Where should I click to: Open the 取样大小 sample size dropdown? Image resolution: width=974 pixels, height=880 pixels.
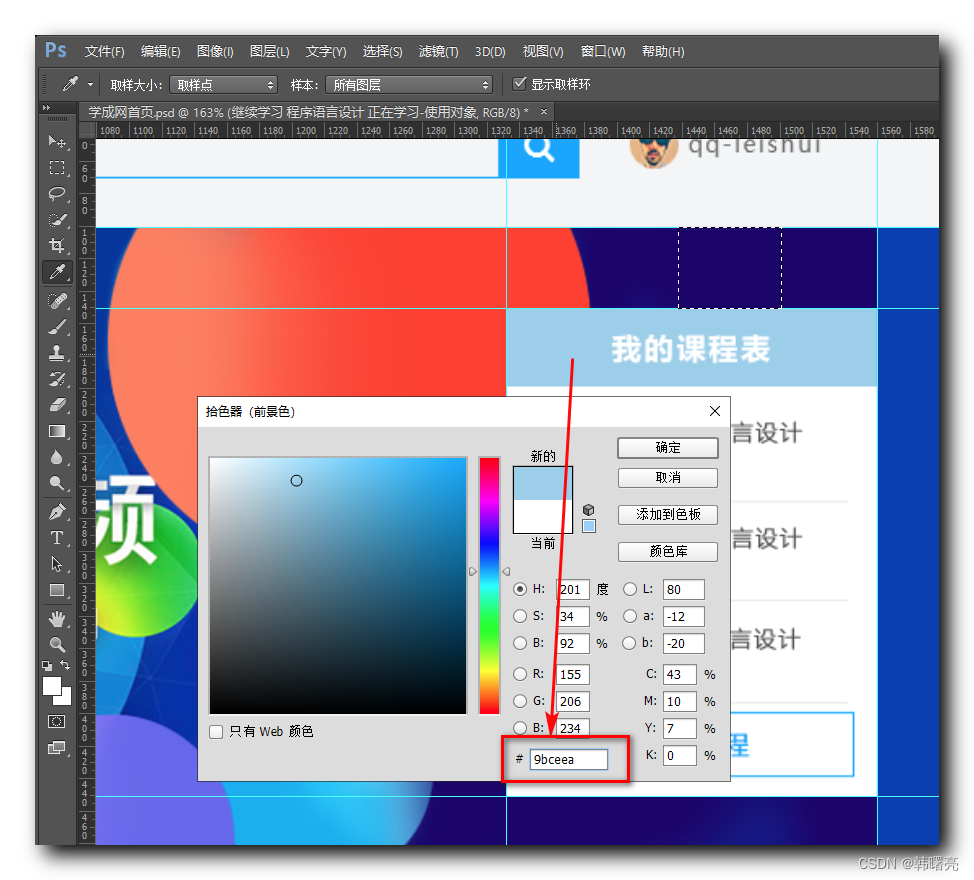tap(224, 84)
